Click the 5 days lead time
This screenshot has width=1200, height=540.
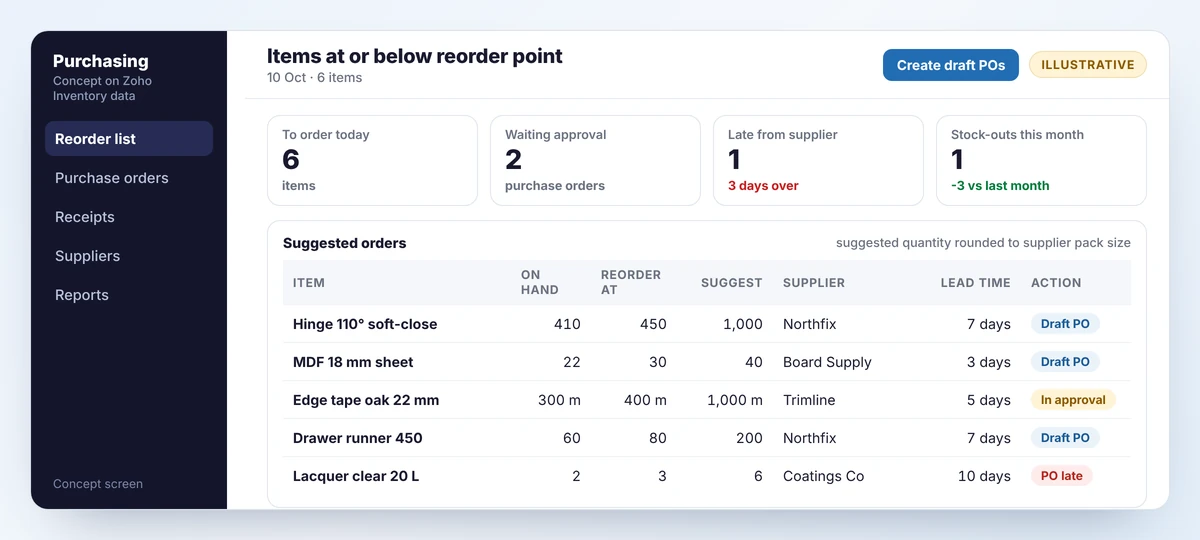[989, 400]
